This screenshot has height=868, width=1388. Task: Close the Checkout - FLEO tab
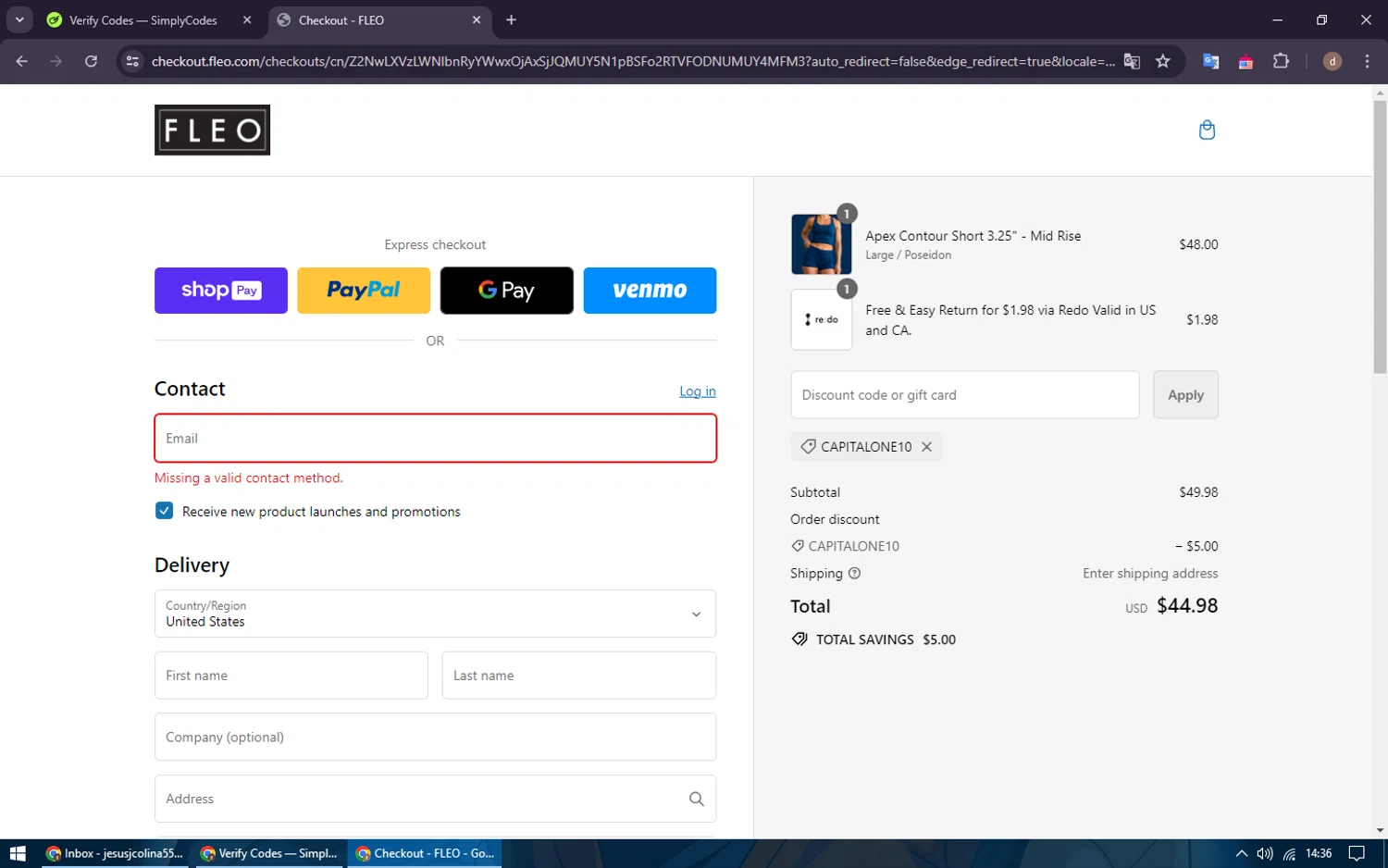(x=477, y=19)
